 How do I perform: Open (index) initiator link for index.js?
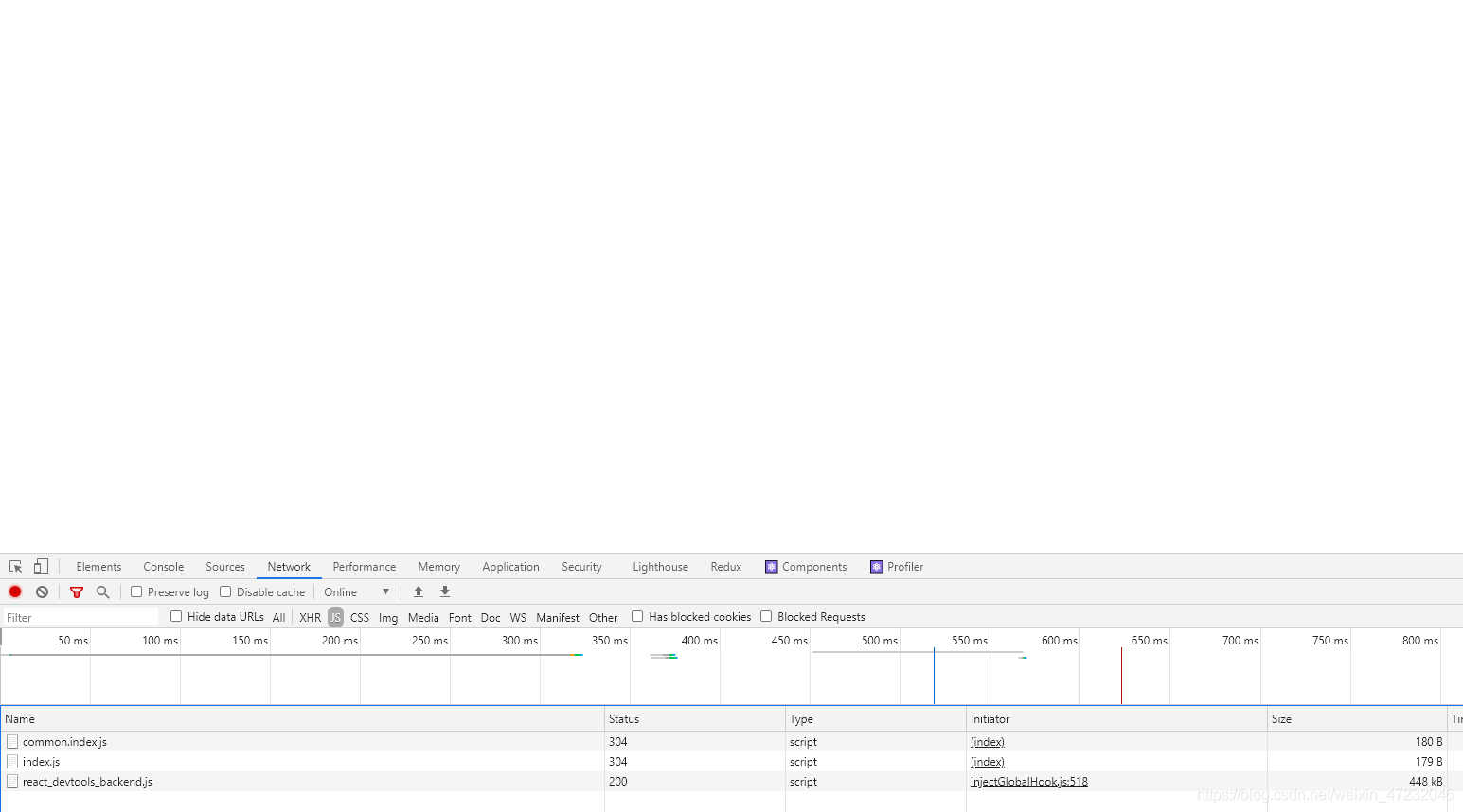click(988, 762)
